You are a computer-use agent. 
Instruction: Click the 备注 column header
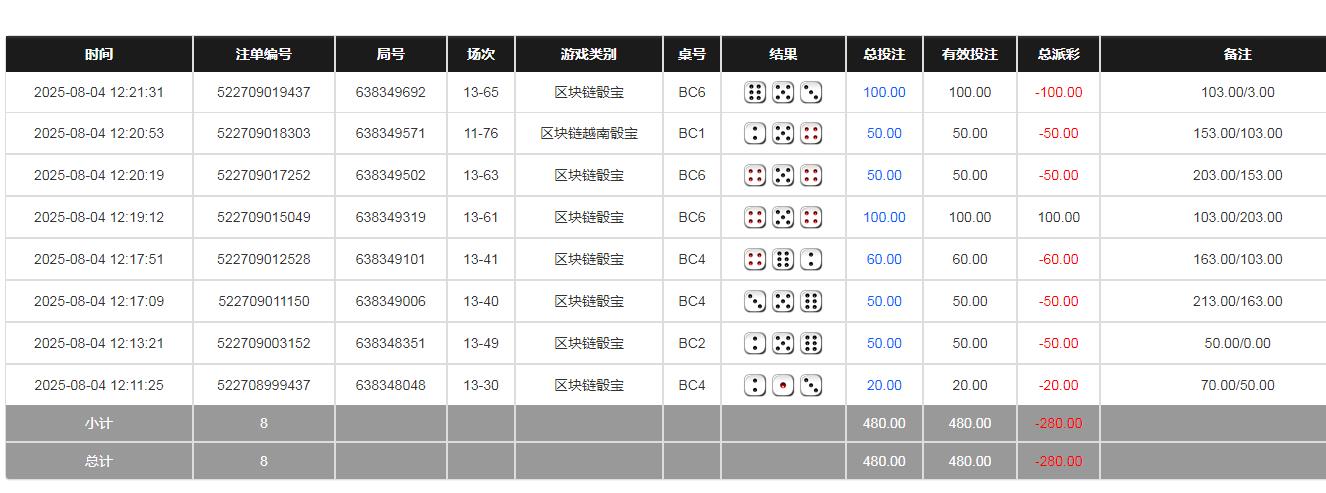(x=1237, y=55)
